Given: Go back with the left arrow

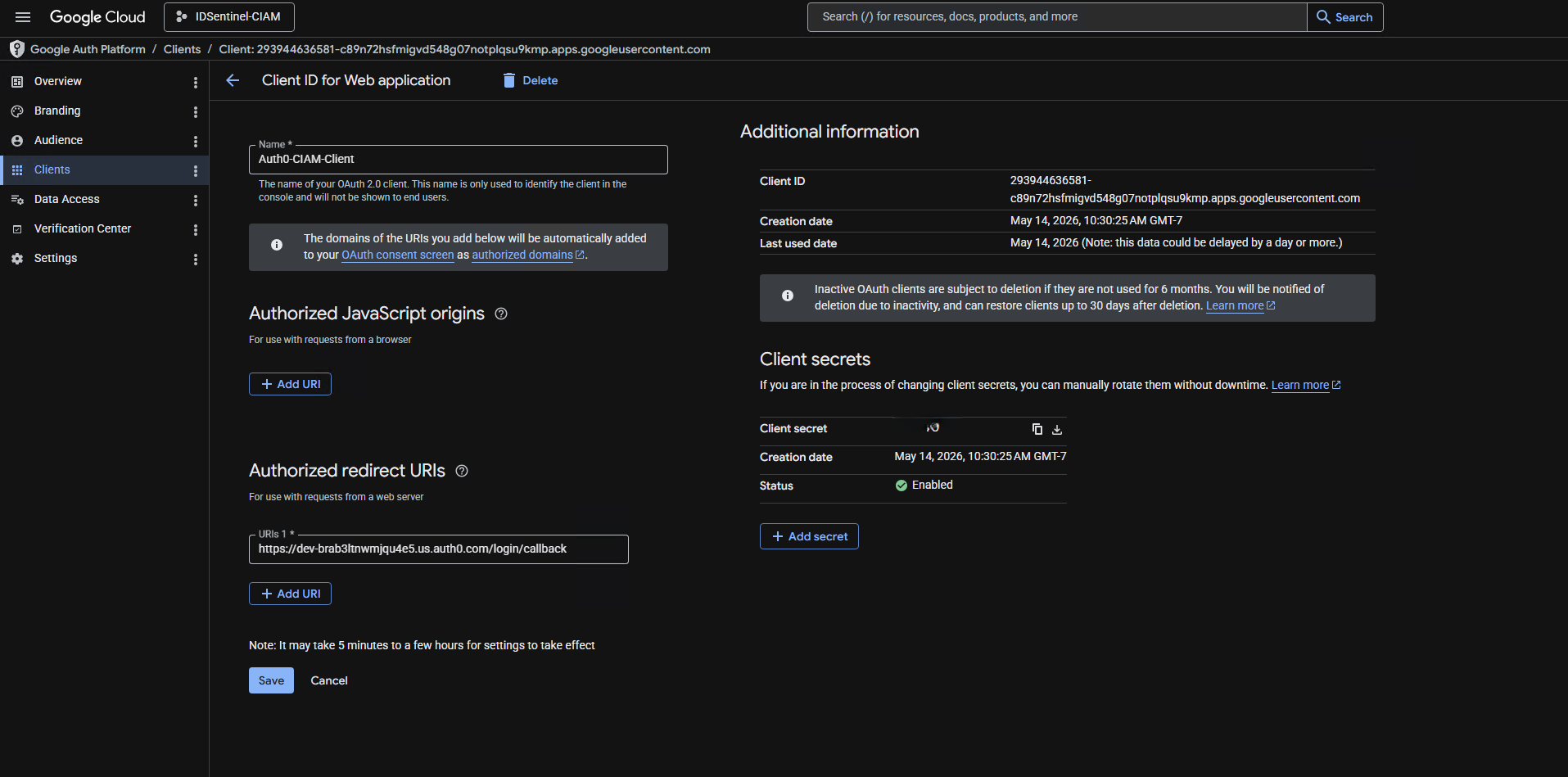Looking at the screenshot, I should (x=233, y=80).
